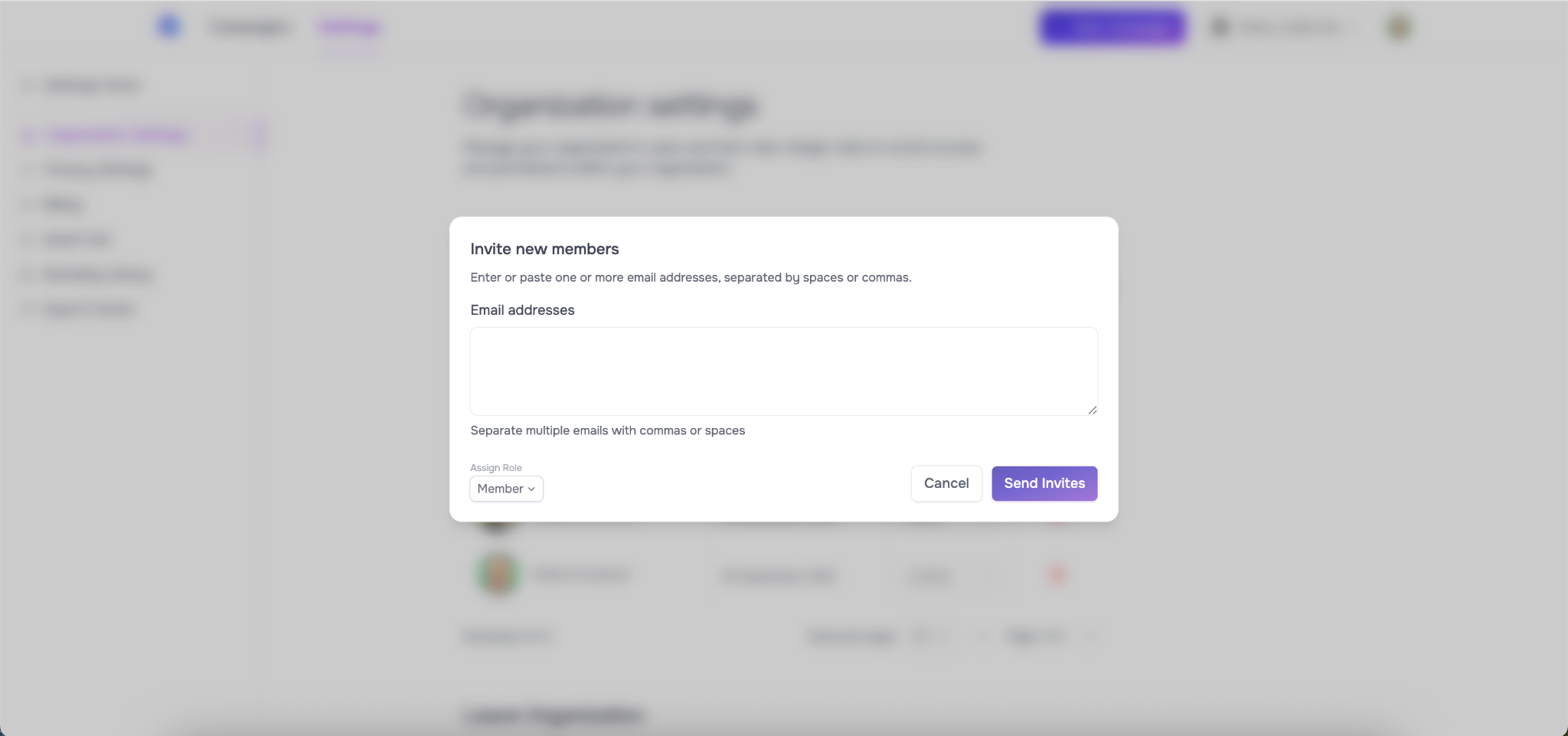Click the Email addresses text area
Image resolution: width=1568 pixels, height=736 pixels.
783,371
